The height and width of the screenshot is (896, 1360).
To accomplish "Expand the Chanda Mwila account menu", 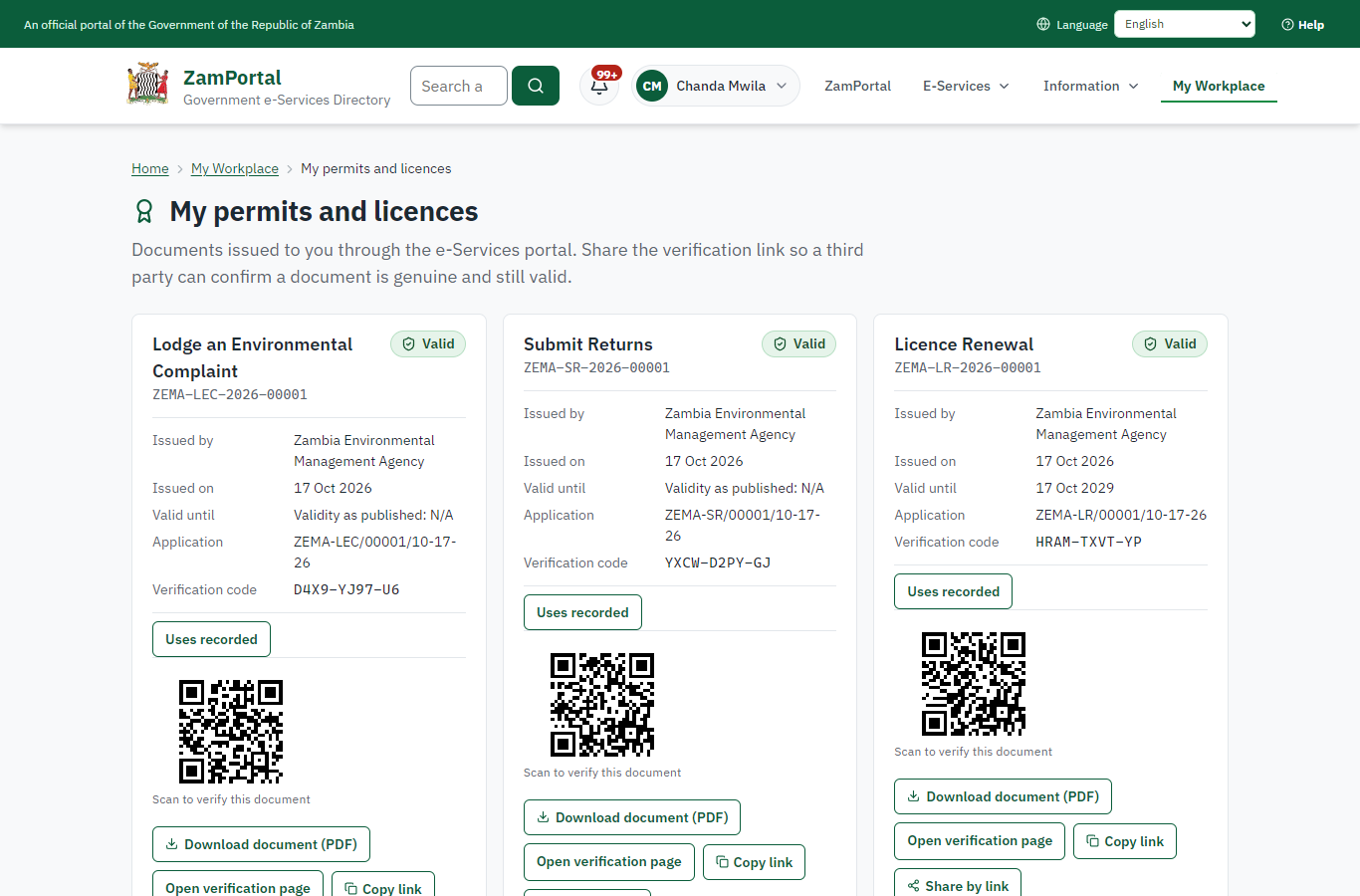I will pos(716,86).
